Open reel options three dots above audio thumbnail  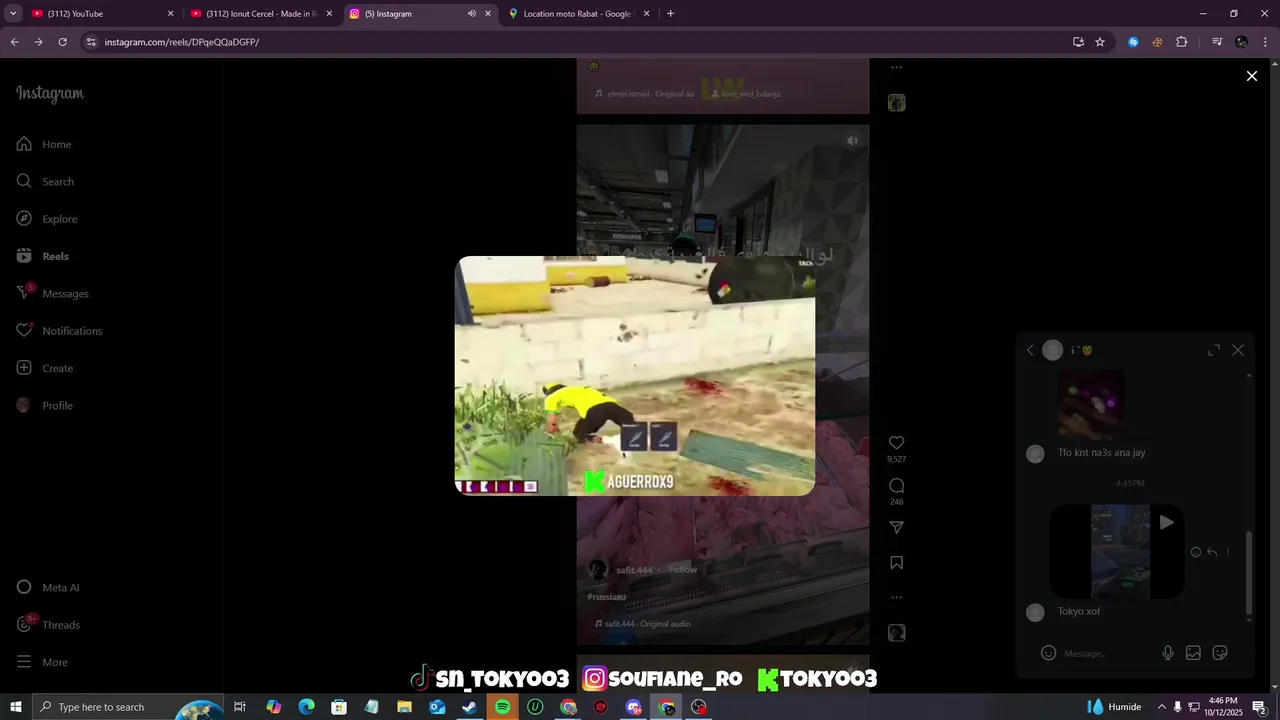pyautogui.click(x=897, y=597)
